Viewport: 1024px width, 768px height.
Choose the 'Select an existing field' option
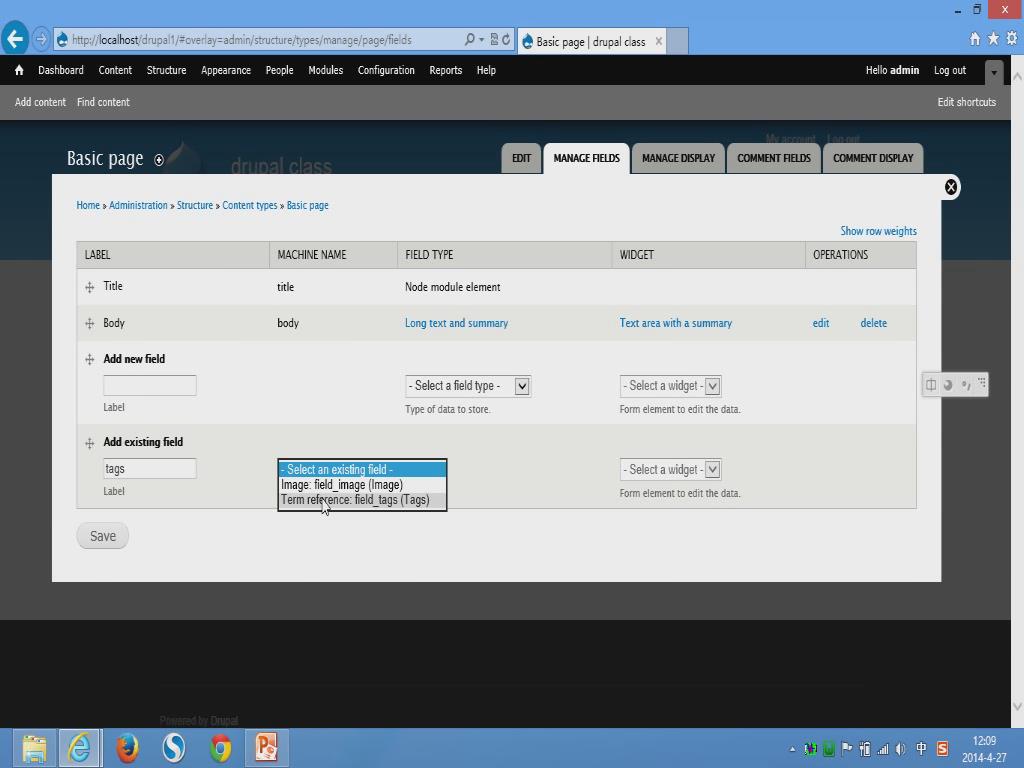(362, 470)
